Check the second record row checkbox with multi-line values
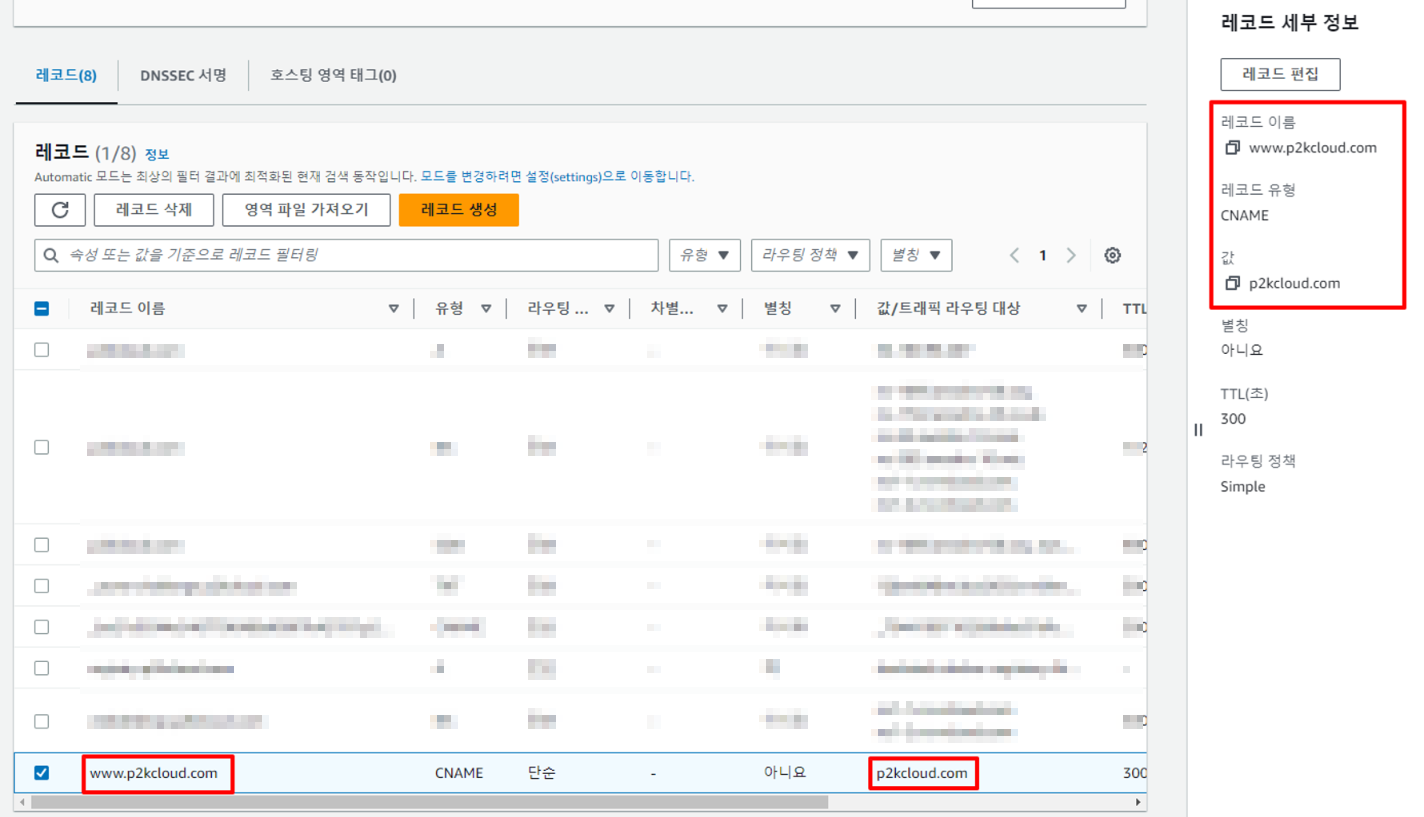 click(x=42, y=447)
